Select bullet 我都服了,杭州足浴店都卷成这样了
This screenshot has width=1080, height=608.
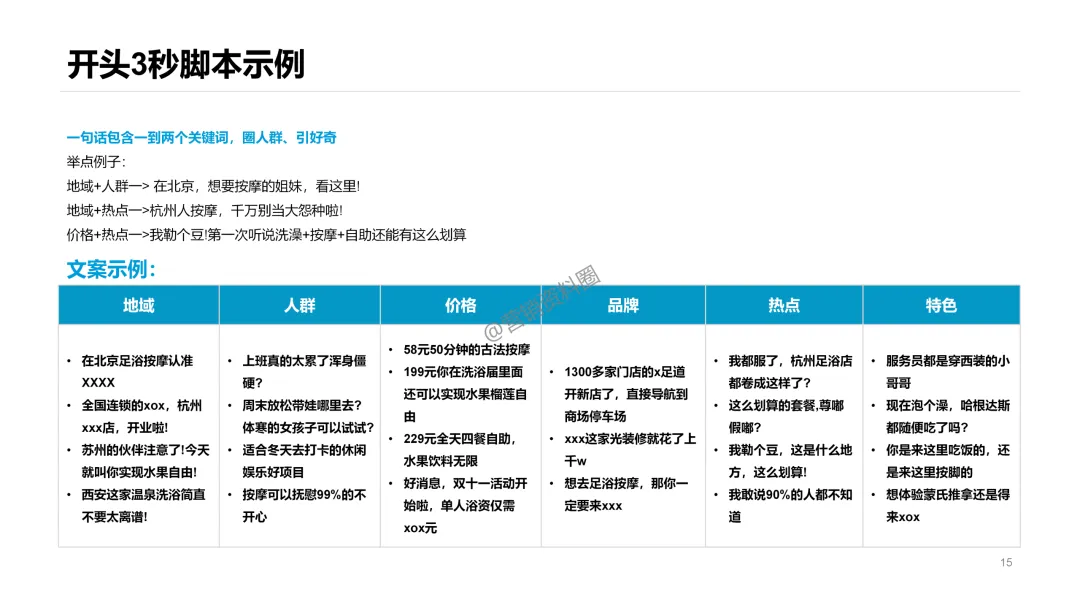click(x=790, y=372)
